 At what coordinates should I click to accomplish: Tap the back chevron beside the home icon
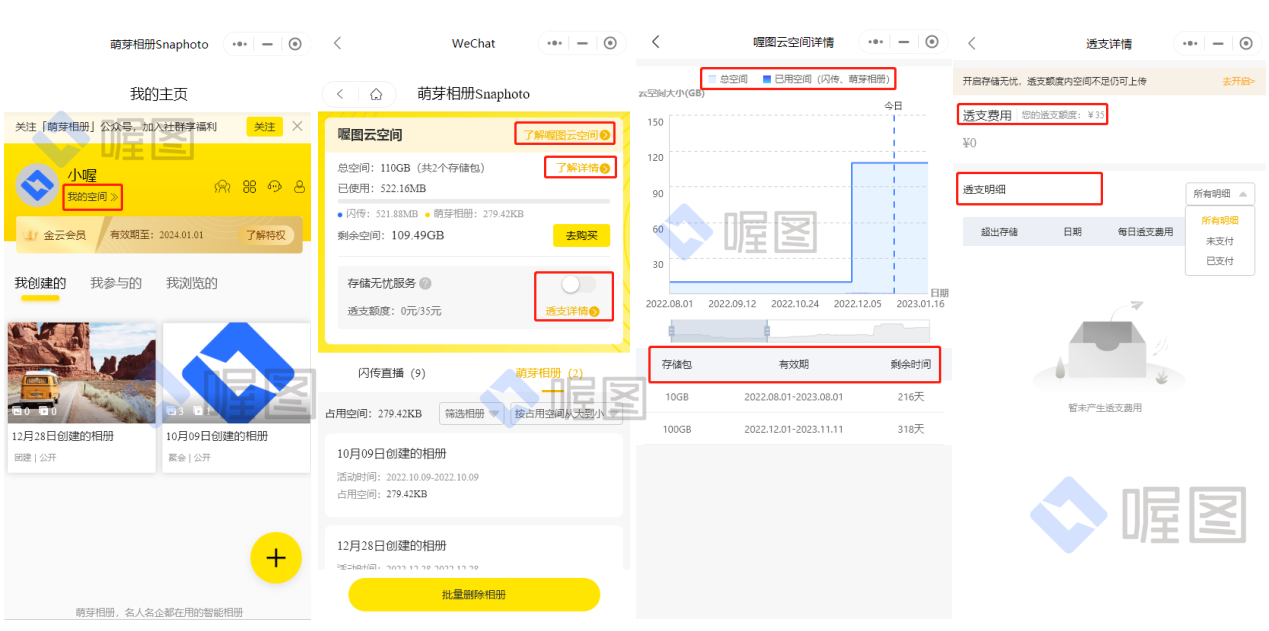[340, 94]
